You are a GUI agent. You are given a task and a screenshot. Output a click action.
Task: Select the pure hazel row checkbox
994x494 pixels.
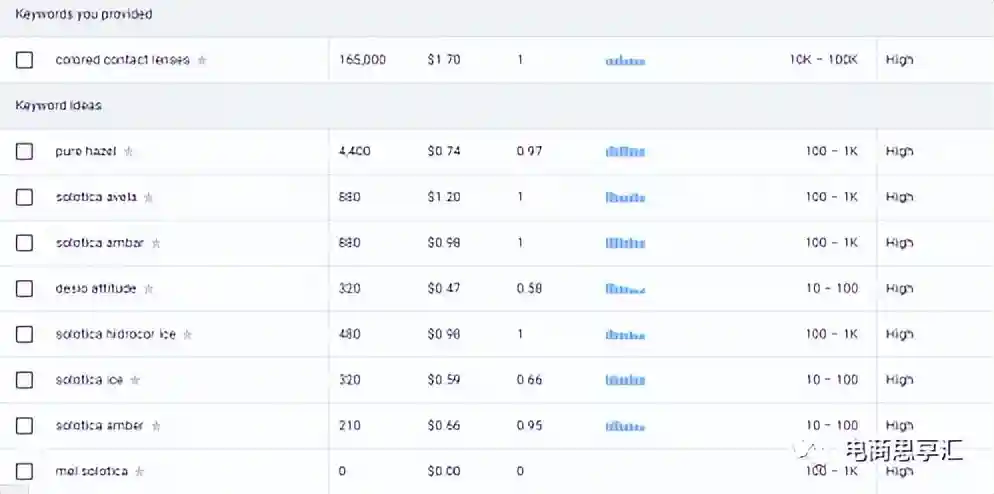(24, 152)
